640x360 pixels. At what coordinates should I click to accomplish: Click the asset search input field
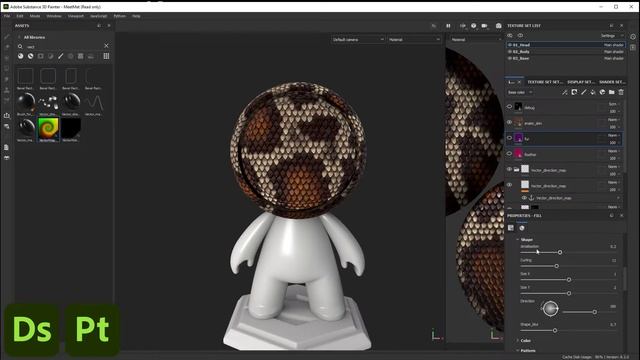tap(63, 47)
